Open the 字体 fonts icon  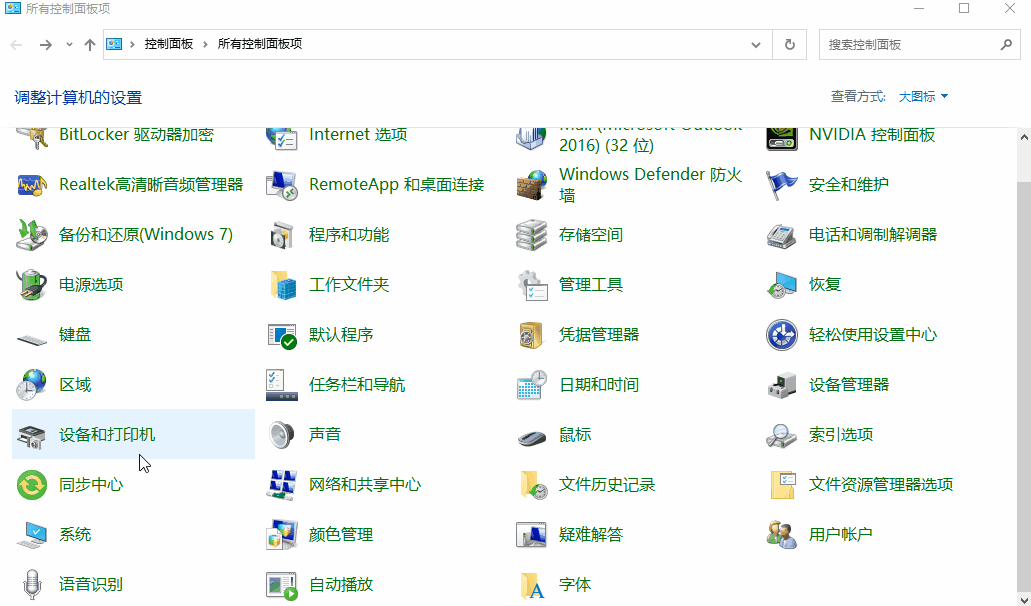coord(531,584)
